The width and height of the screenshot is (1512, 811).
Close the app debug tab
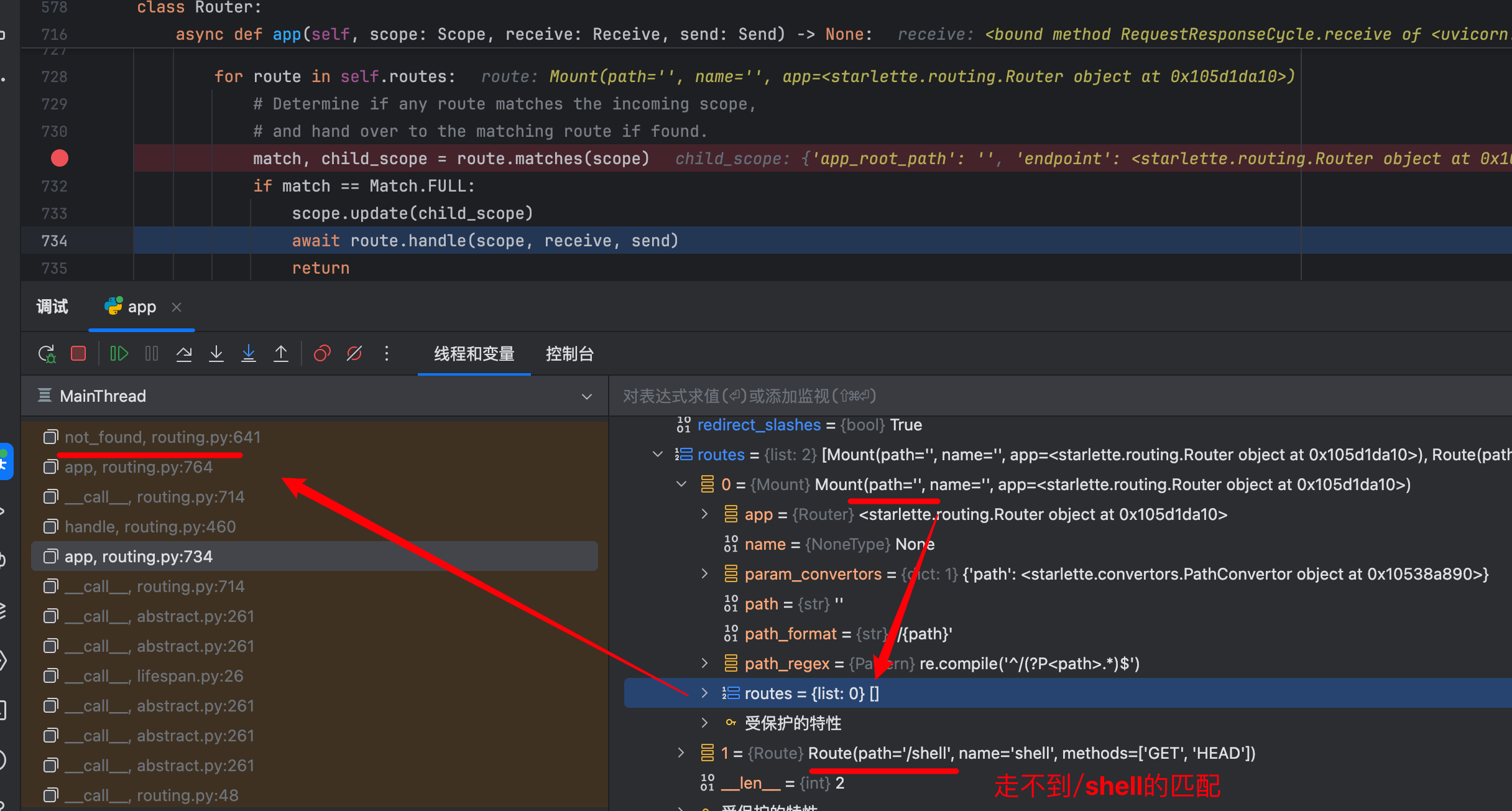177,307
